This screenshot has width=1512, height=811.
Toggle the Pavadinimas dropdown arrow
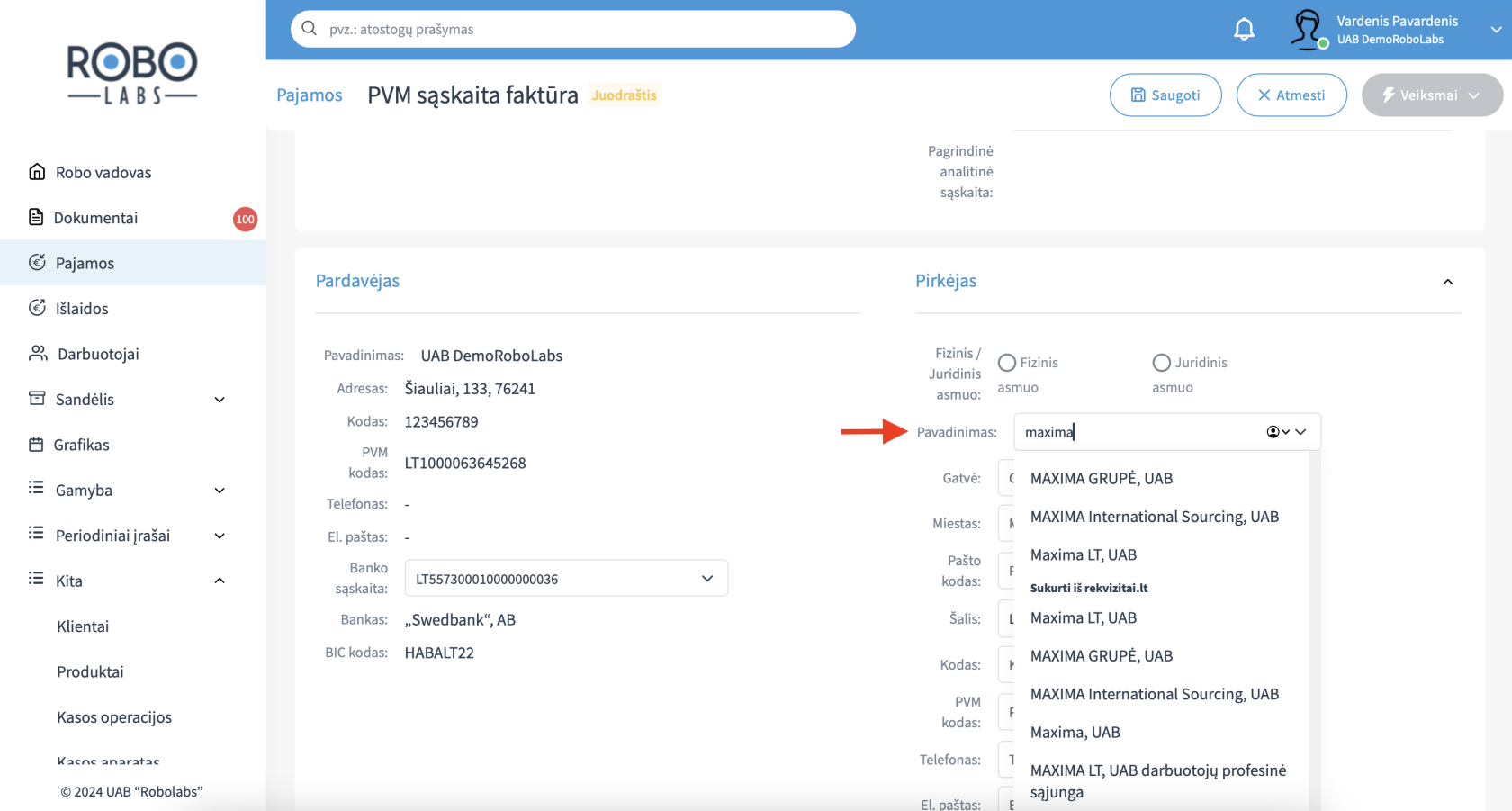click(1301, 432)
